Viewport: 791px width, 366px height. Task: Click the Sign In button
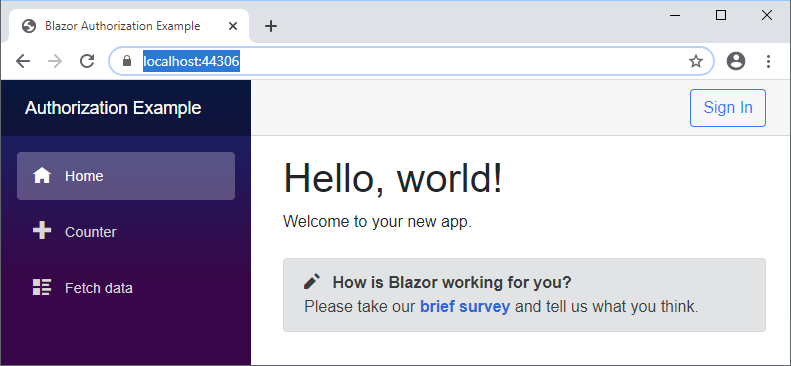pos(727,108)
